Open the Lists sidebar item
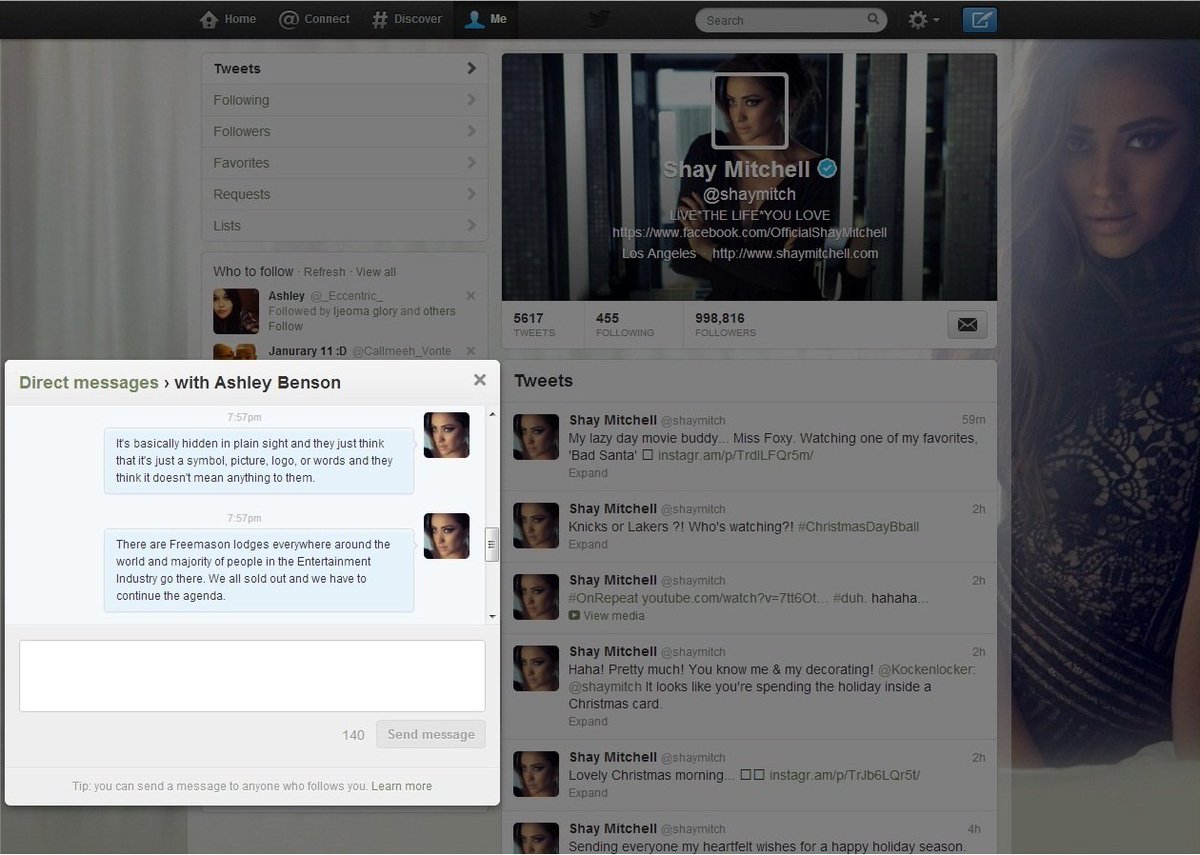1200x855 pixels. [344, 225]
